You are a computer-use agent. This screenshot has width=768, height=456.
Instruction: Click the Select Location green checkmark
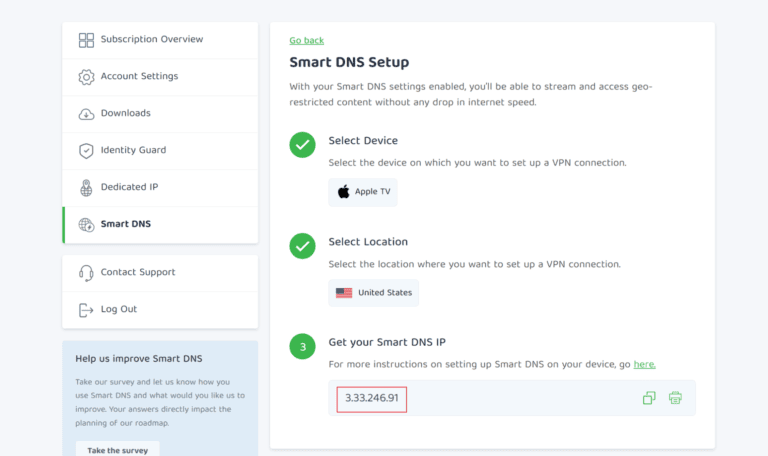point(302,246)
